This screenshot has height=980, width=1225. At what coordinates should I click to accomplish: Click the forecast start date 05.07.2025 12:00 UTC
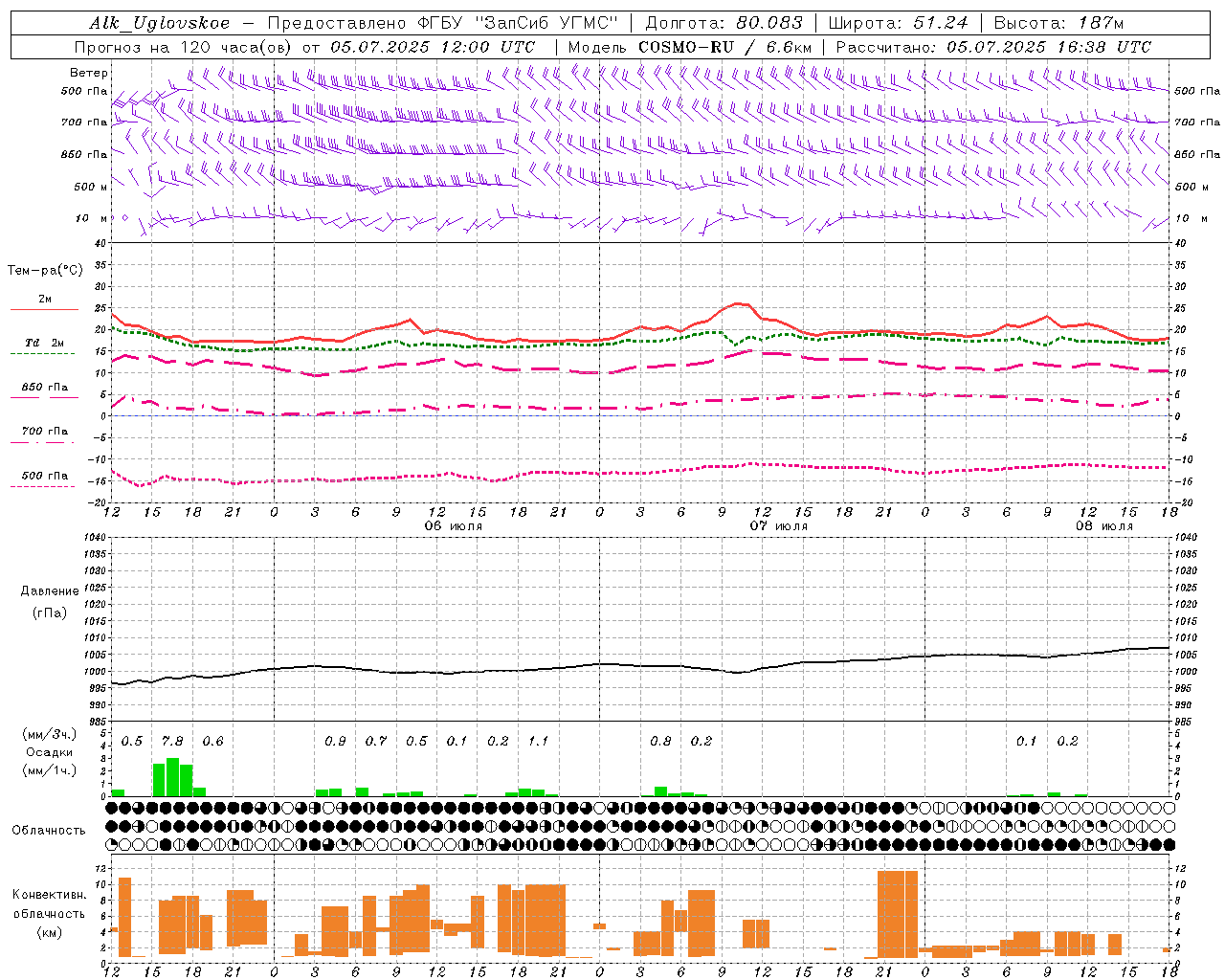point(433,47)
